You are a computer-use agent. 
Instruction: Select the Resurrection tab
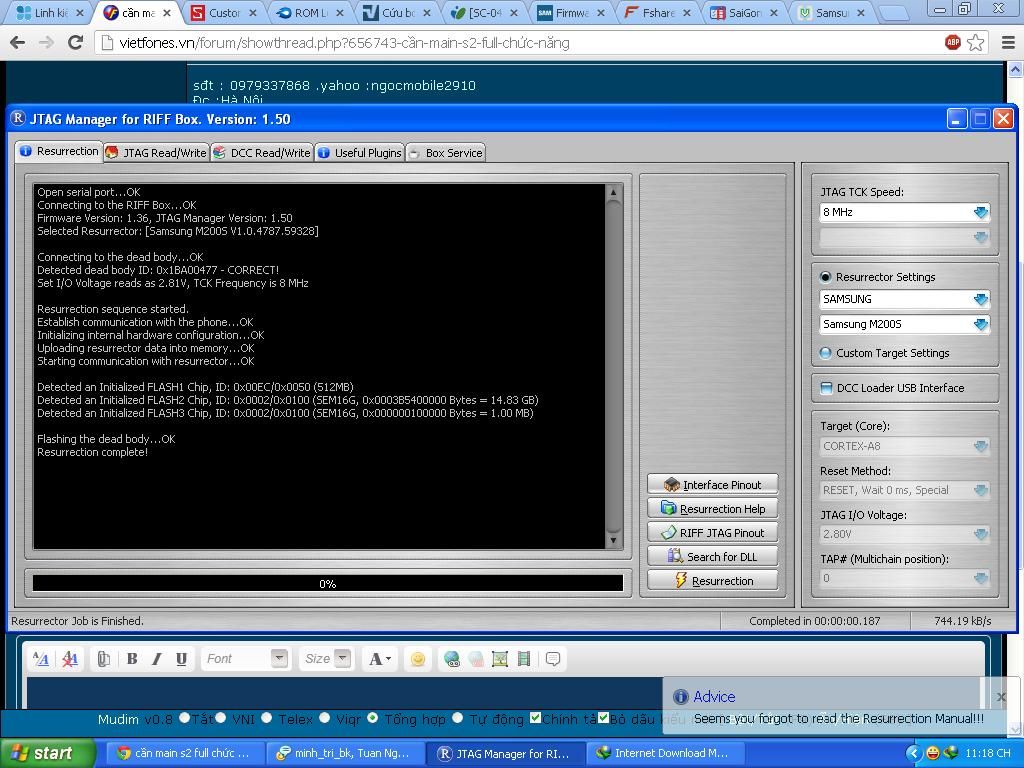[59, 152]
